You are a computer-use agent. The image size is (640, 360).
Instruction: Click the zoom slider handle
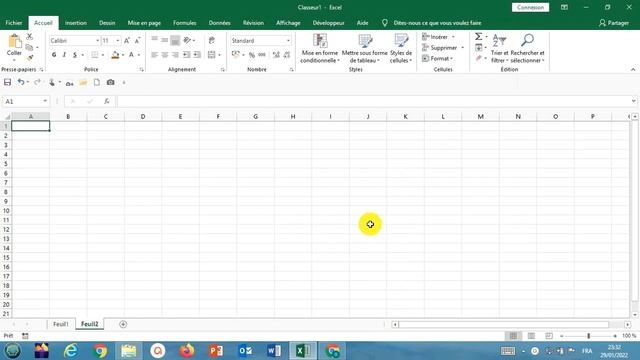click(589, 336)
